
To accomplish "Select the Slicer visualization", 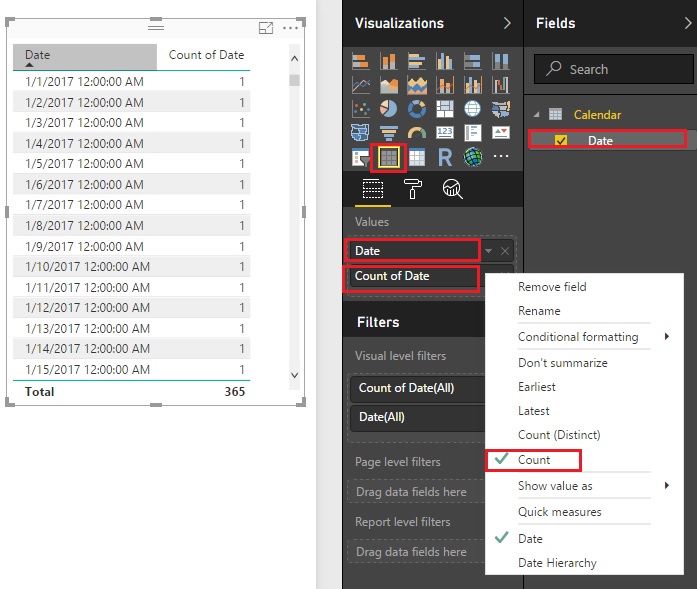I will (x=361, y=157).
